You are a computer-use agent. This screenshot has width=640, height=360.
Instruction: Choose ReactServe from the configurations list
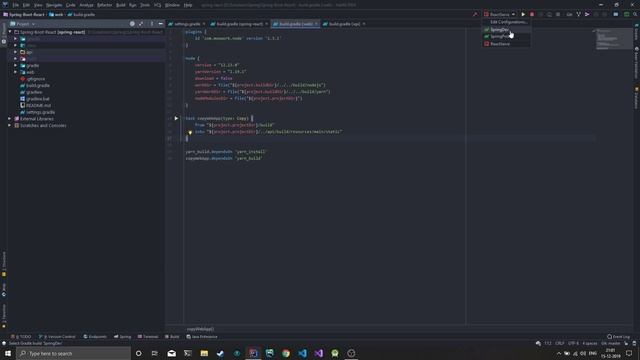[506, 44]
